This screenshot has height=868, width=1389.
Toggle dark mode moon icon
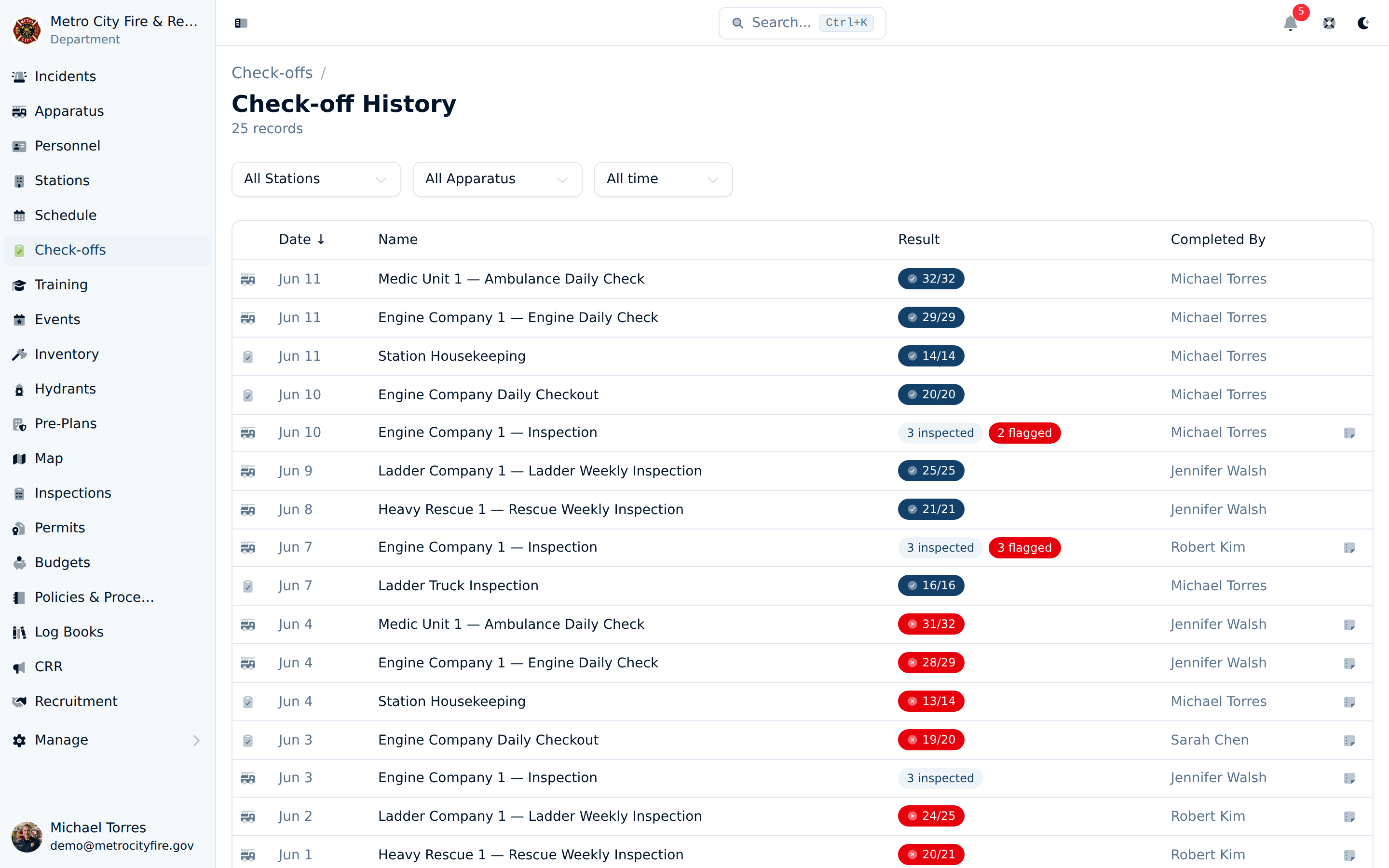click(x=1363, y=23)
